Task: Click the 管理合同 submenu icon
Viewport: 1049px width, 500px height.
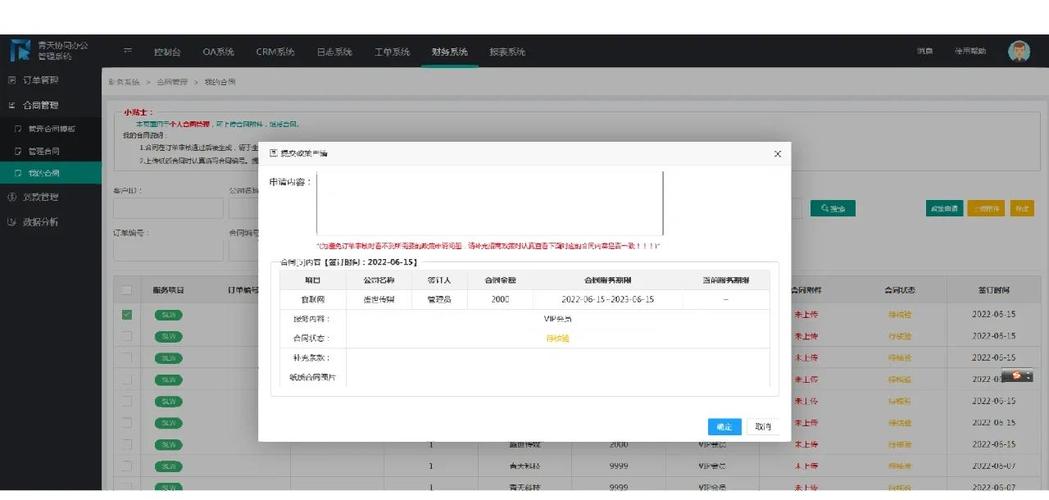Action: click(19, 151)
